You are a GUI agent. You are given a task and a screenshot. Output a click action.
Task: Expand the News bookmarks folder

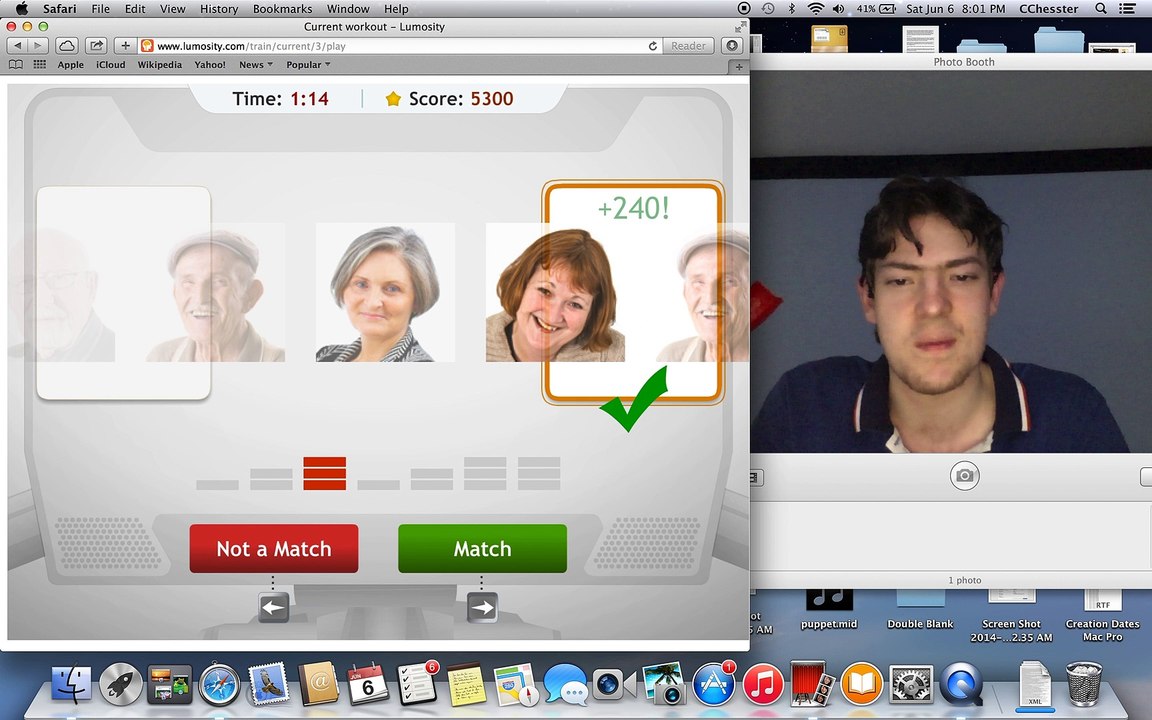pyautogui.click(x=256, y=65)
